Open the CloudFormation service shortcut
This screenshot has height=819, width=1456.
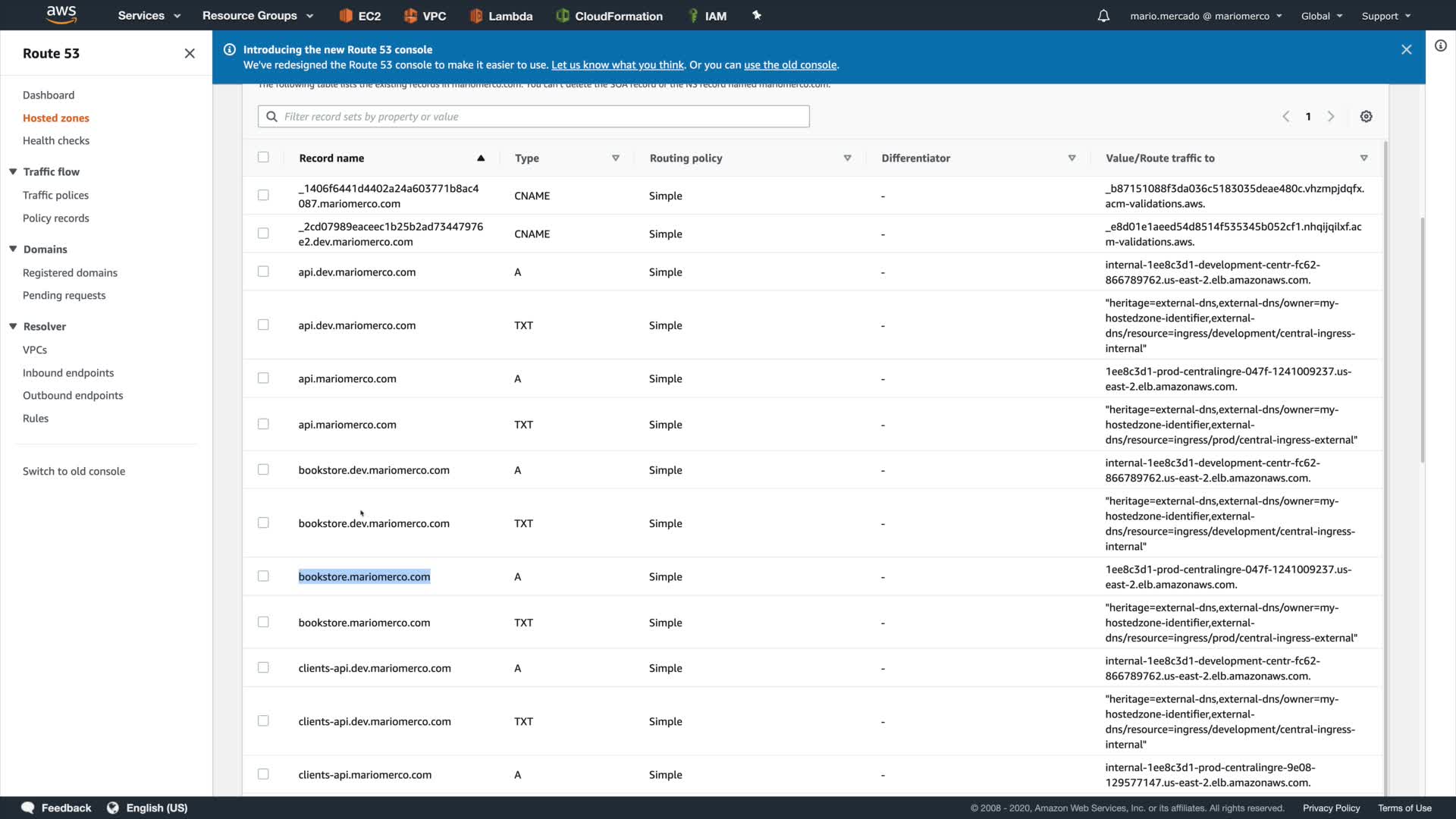click(610, 16)
